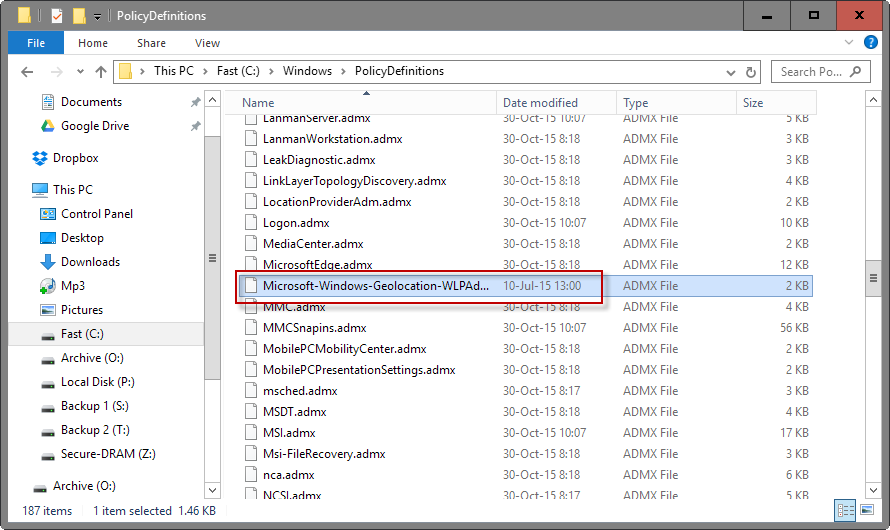
Task: Click the file icon beside Logon.admx
Action: 251,222
